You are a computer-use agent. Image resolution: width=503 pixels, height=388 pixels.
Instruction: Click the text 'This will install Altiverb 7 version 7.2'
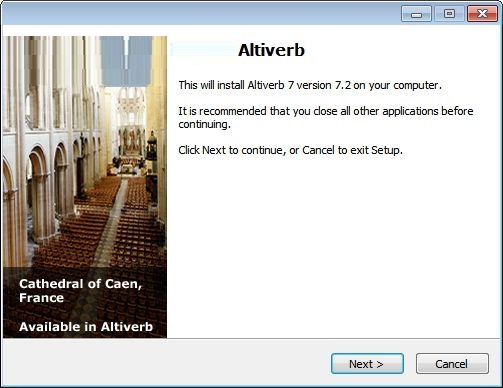coord(265,85)
